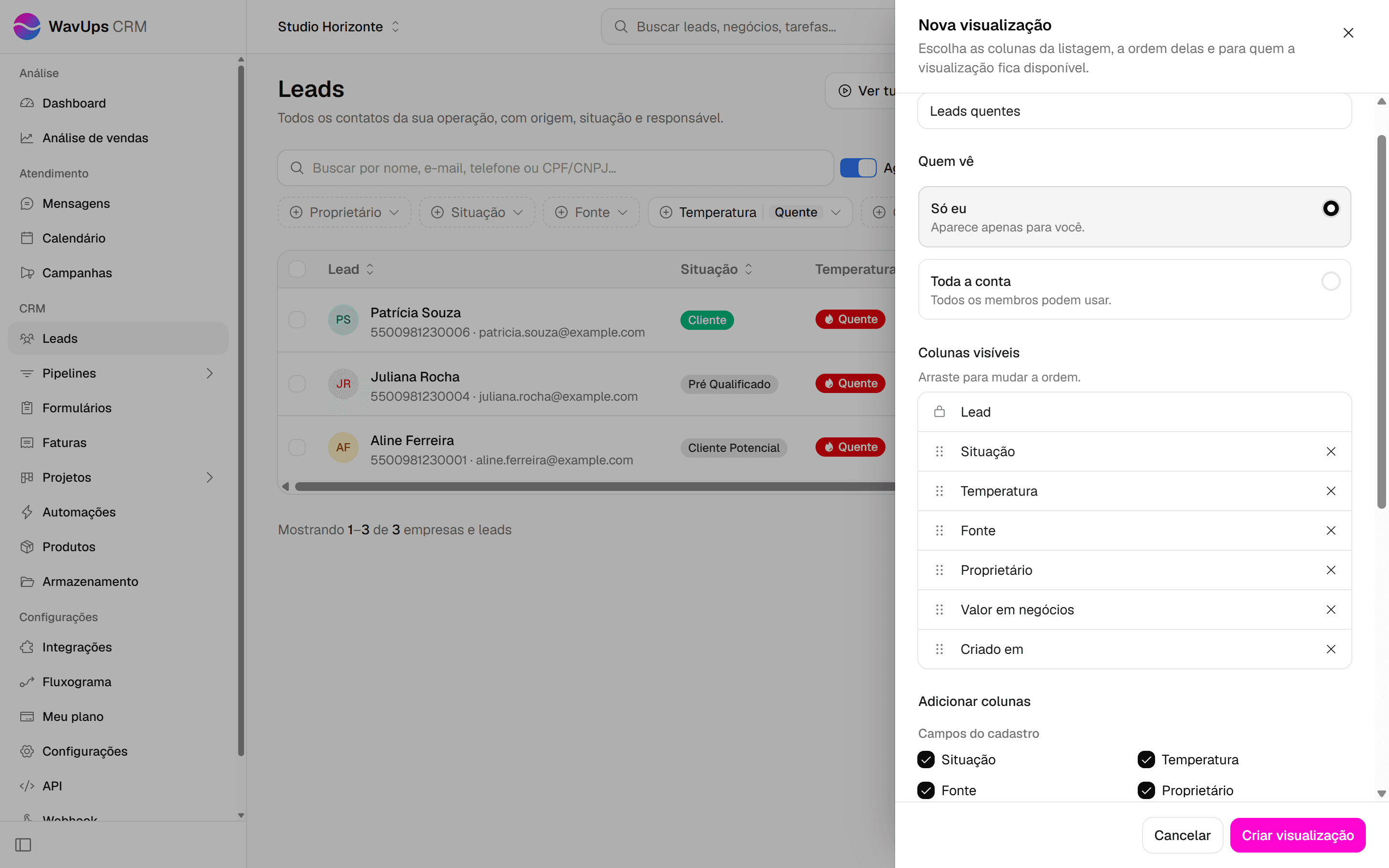Open Campanhas in the sidebar

118,272
